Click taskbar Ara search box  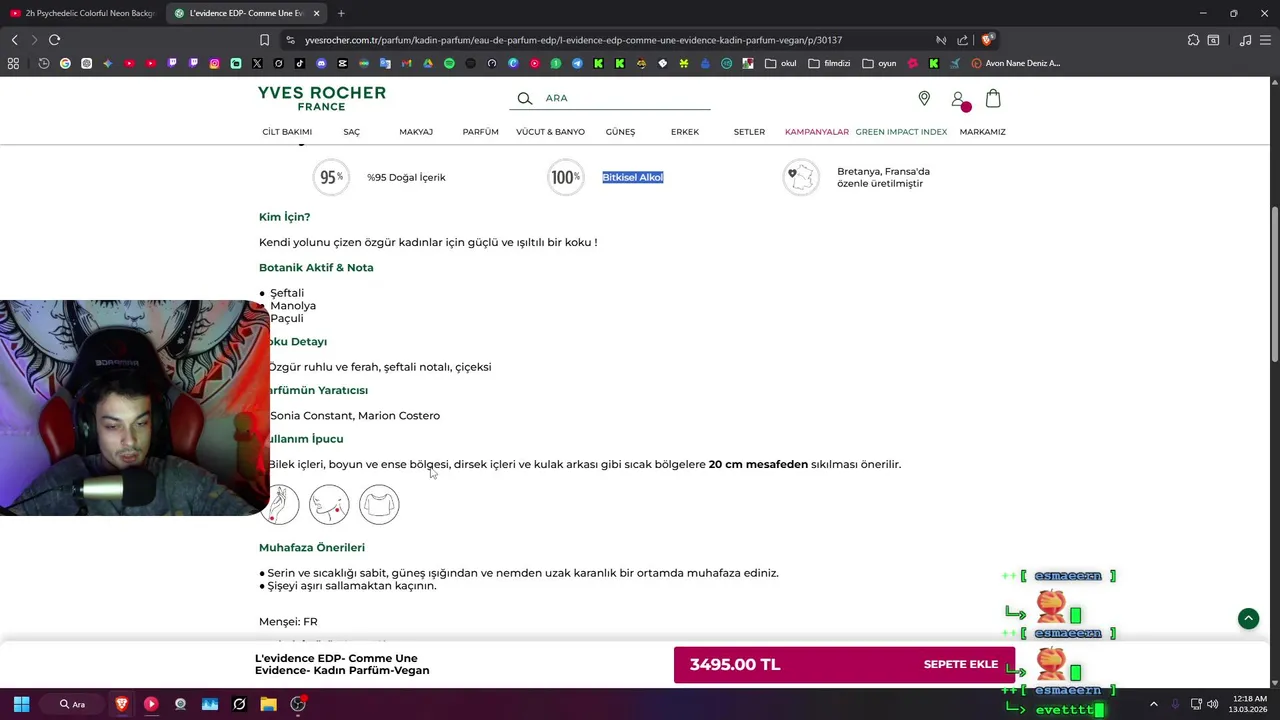(x=71, y=704)
